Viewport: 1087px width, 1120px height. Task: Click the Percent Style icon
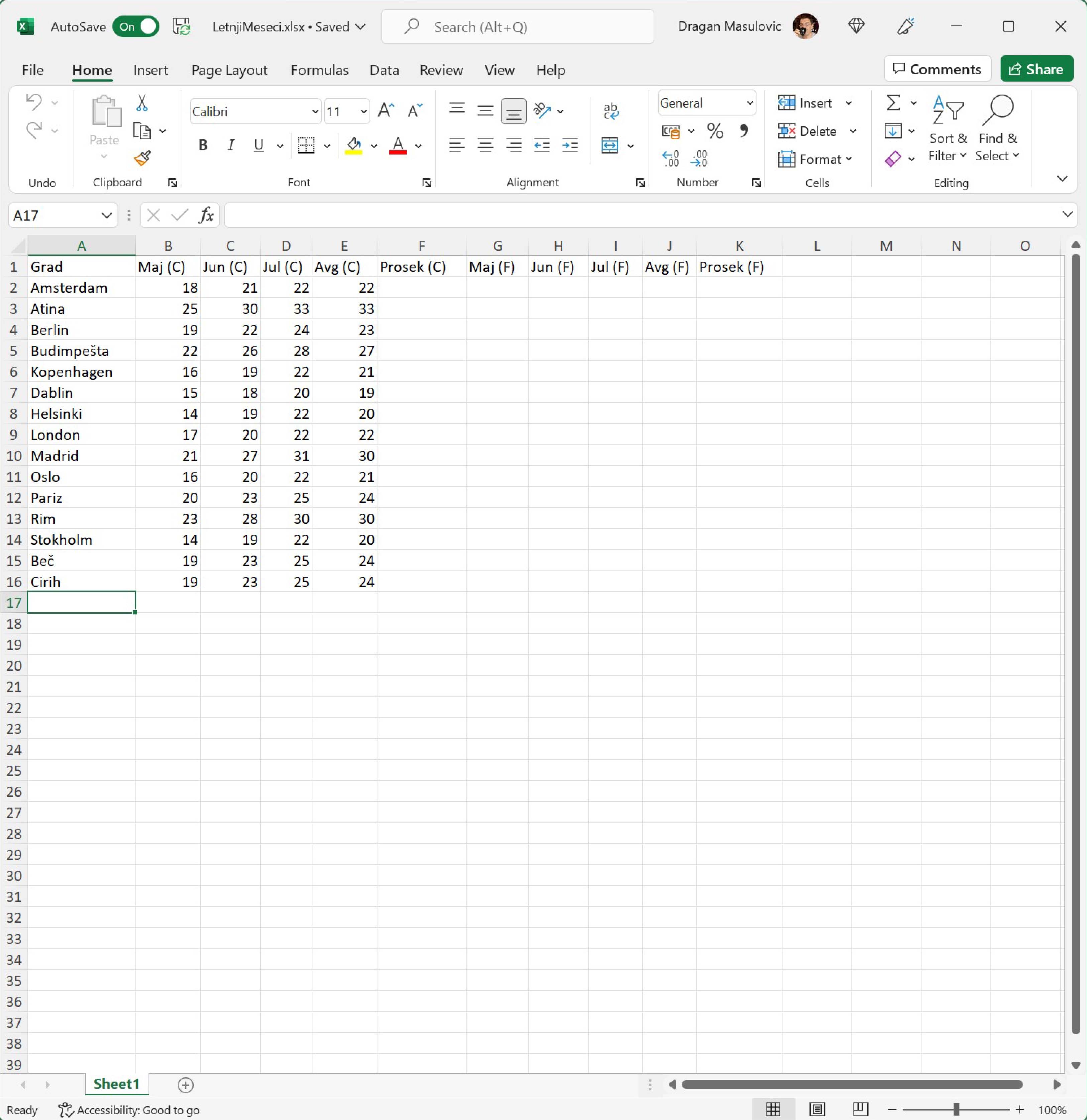pyautogui.click(x=715, y=131)
